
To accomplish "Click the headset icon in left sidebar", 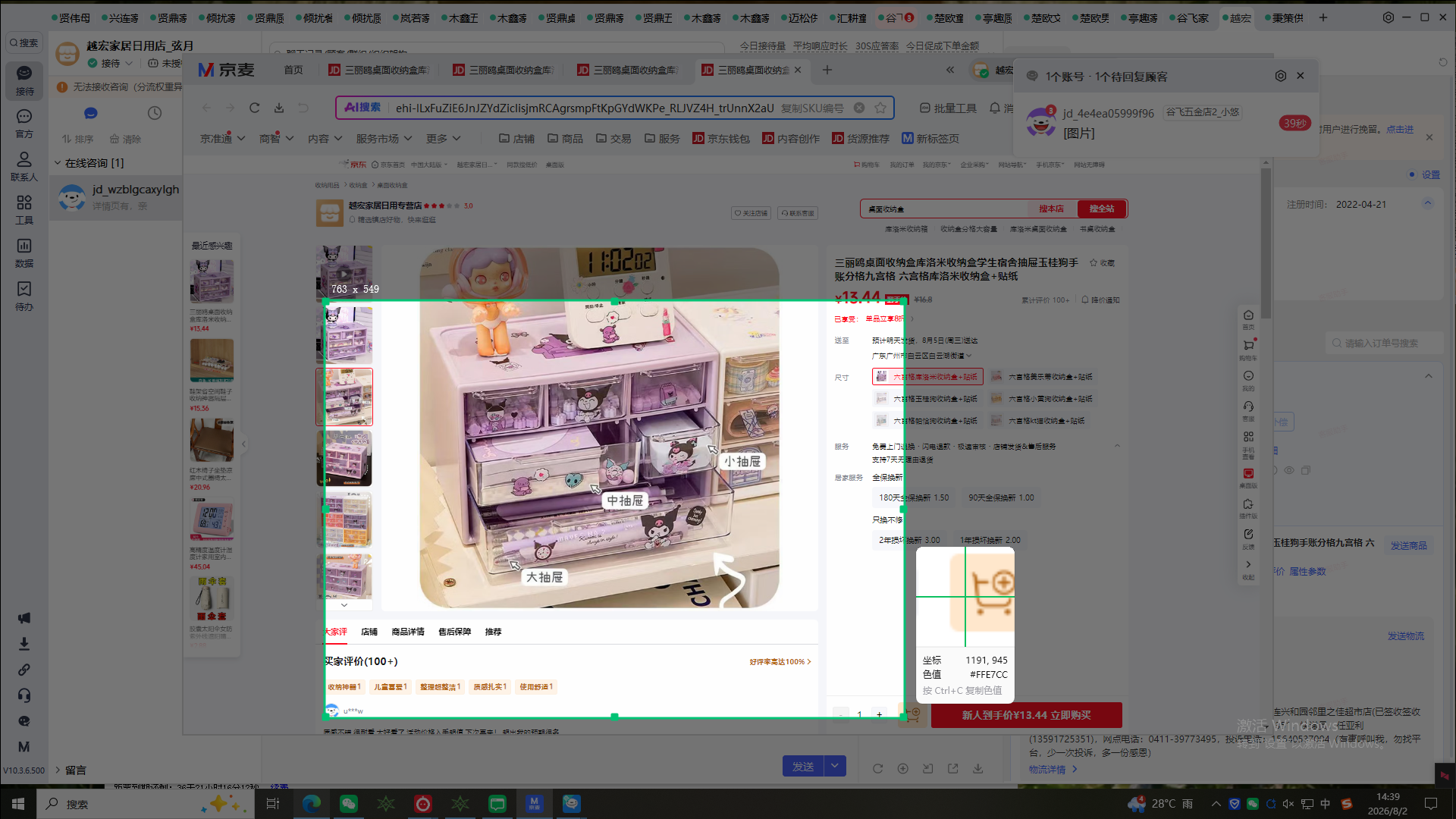I will click(x=24, y=695).
